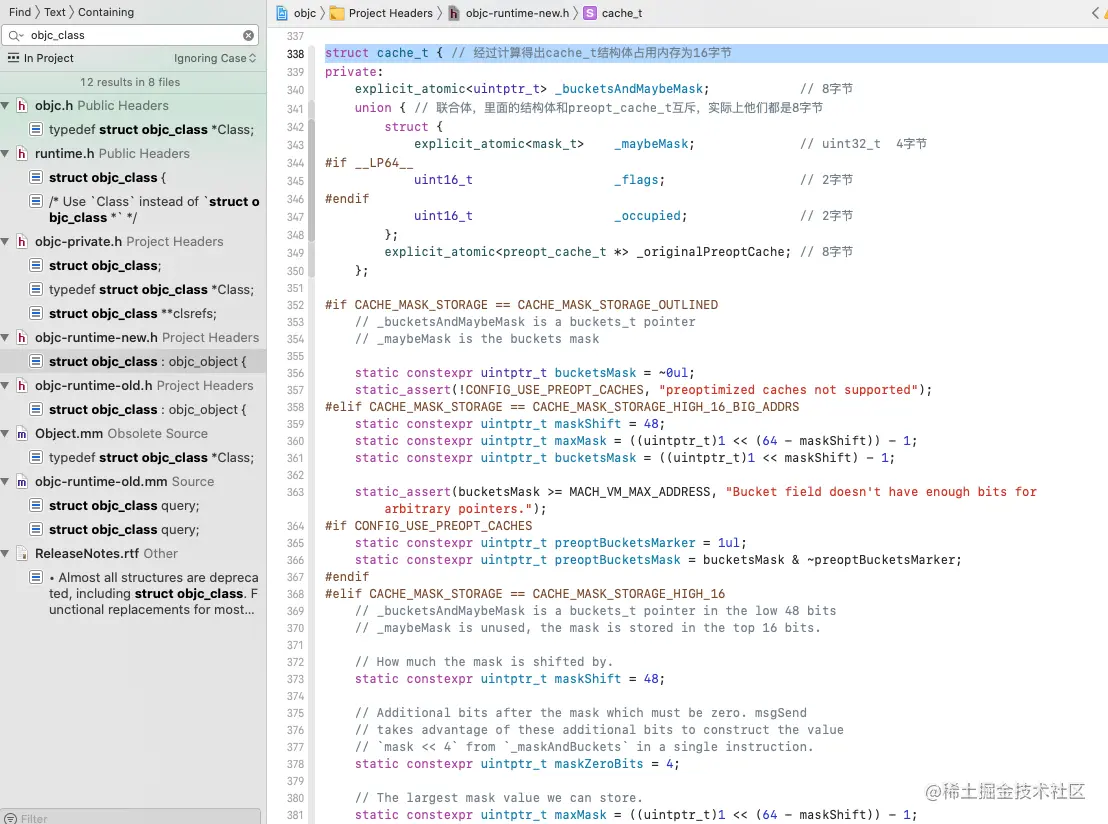Screen dimensions: 1108x824
Task: Click '12 results in 8 files' summary
Action: [130, 82]
